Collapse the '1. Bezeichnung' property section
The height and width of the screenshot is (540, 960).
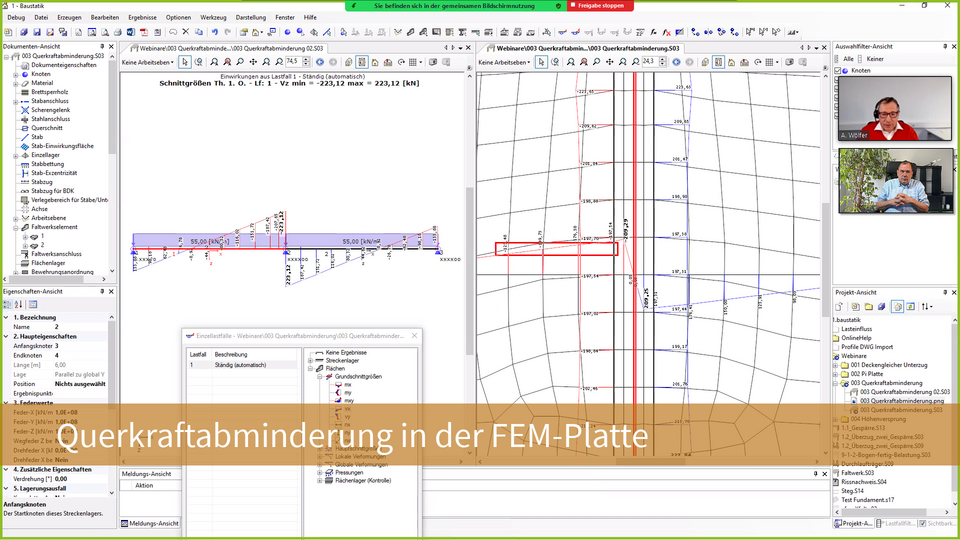[x=5, y=317]
